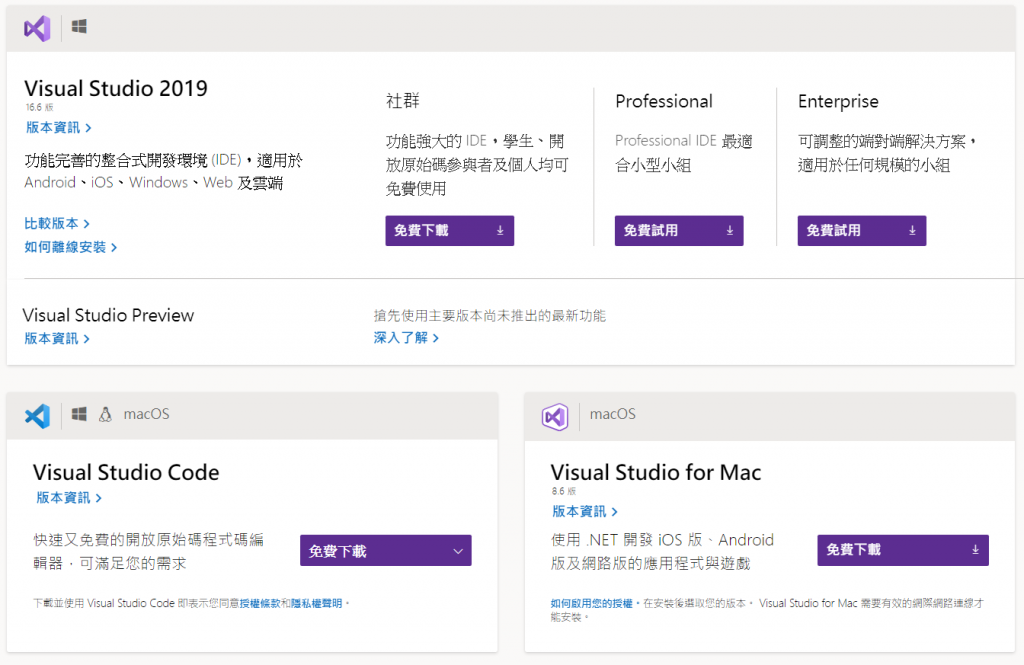Open 版本資訊 link under Visual Studio for Mac
Viewport: 1024px width, 665px height.
[585, 511]
